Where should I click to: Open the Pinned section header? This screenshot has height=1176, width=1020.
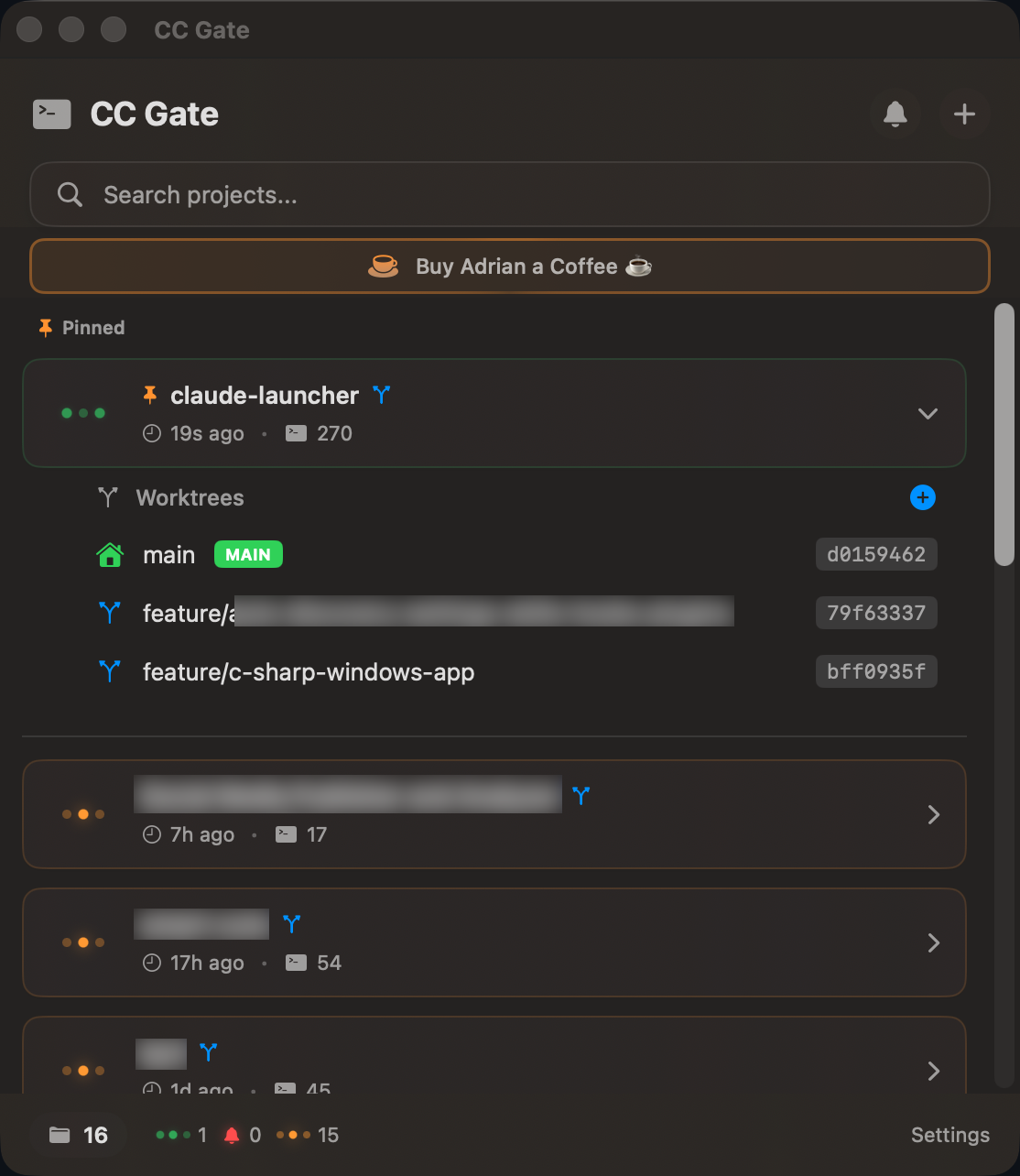[81, 327]
